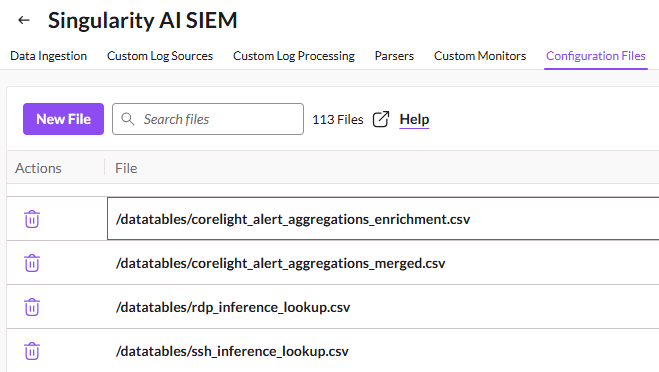The width and height of the screenshot is (659, 372).
Task: Open the Help link
Action: pyautogui.click(x=414, y=119)
